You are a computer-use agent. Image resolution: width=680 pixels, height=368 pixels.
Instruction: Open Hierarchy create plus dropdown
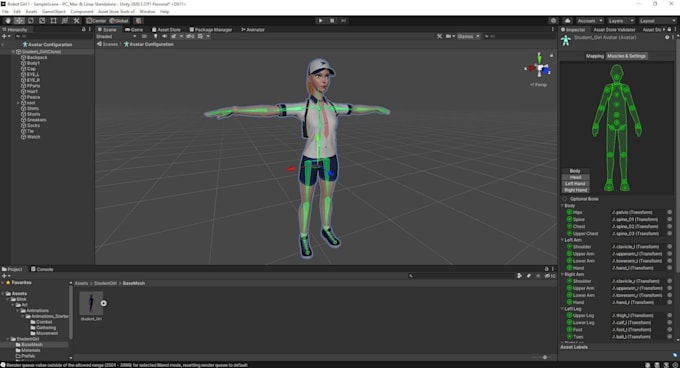coord(6,36)
